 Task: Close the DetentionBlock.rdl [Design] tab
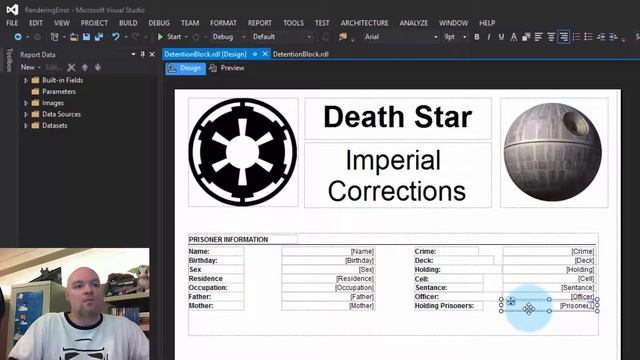pos(264,54)
